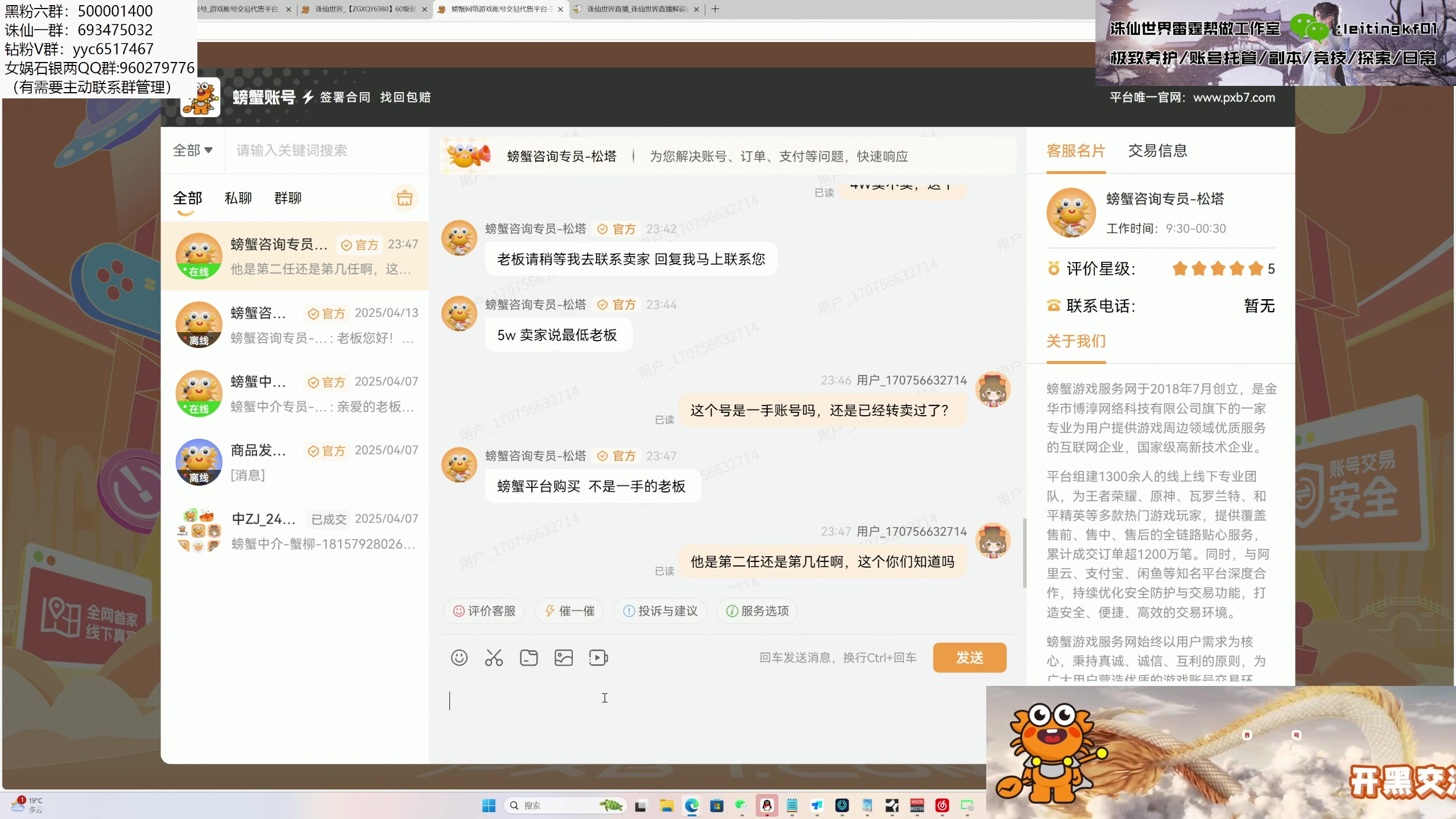Viewport: 1456px width, 819px height.
Task: Click the scissors screenshot tool icon
Action: click(x=494, y=658)
